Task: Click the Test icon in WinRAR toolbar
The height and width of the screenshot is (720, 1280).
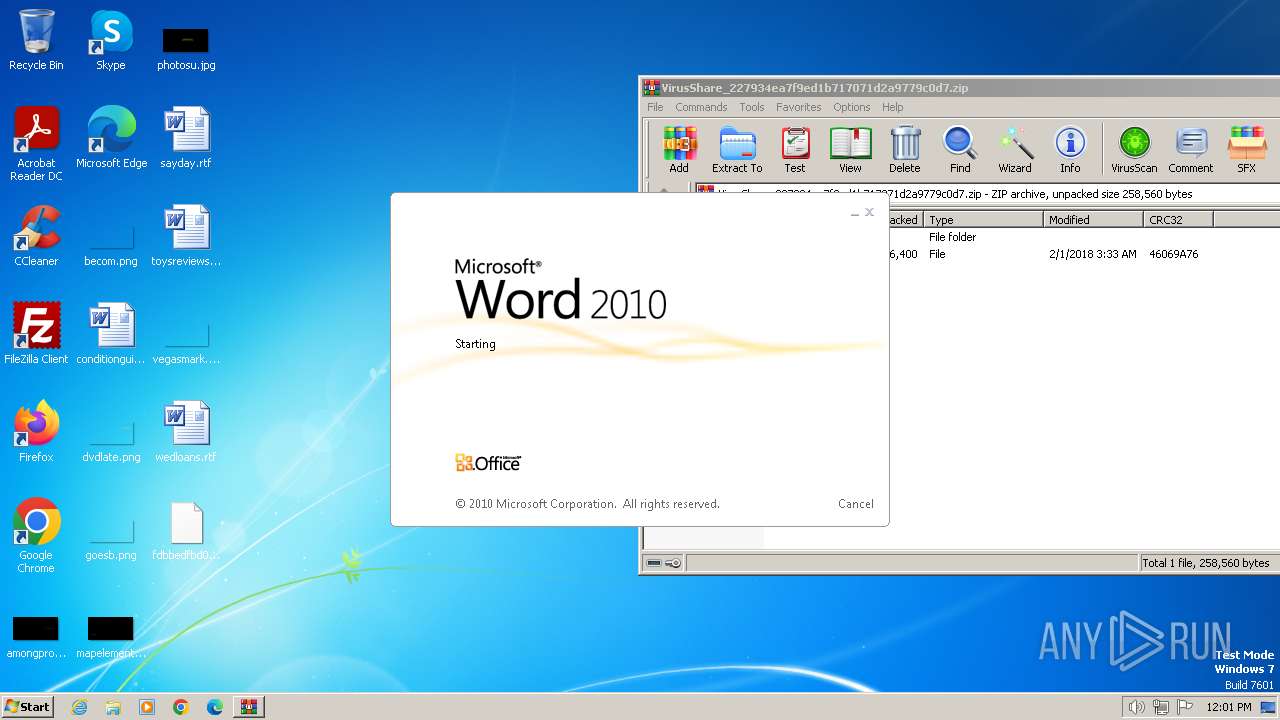Action: (795, 149)
